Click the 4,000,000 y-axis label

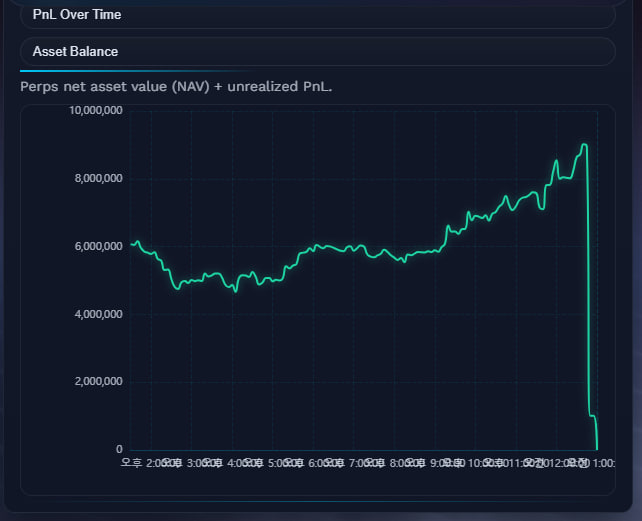point(98,314)
